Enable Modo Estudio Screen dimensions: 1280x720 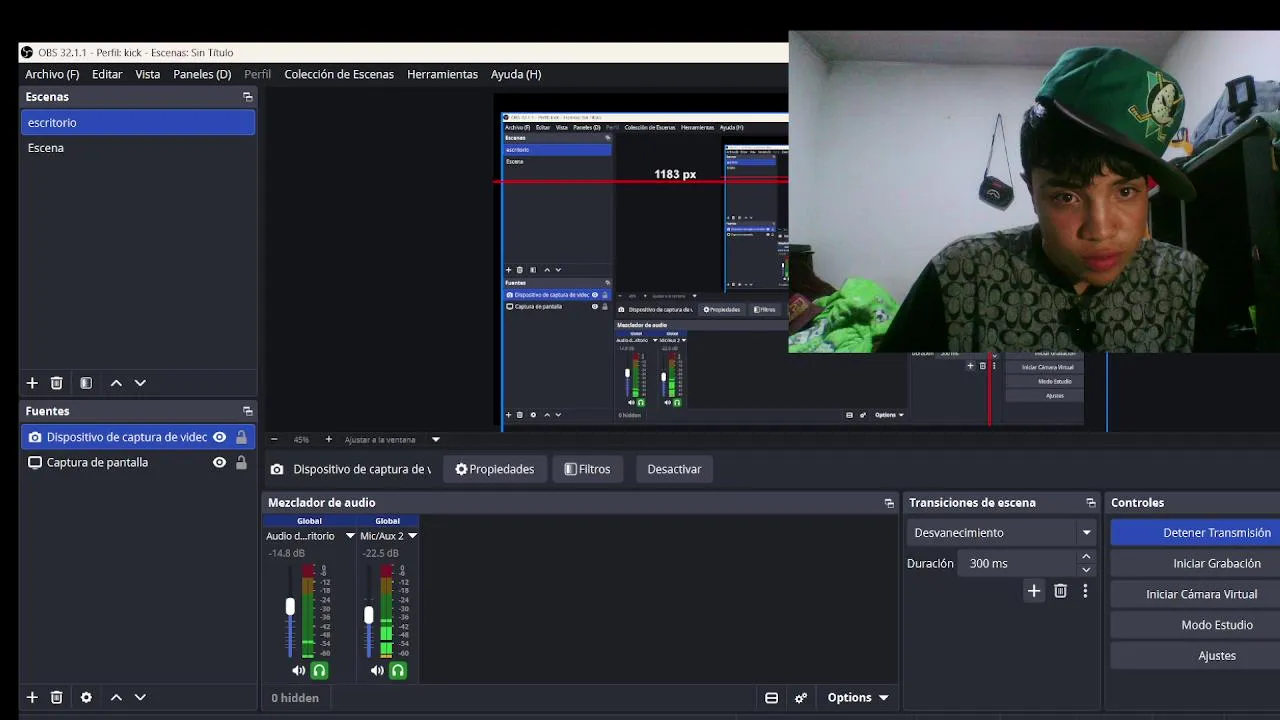point(1195,625)
